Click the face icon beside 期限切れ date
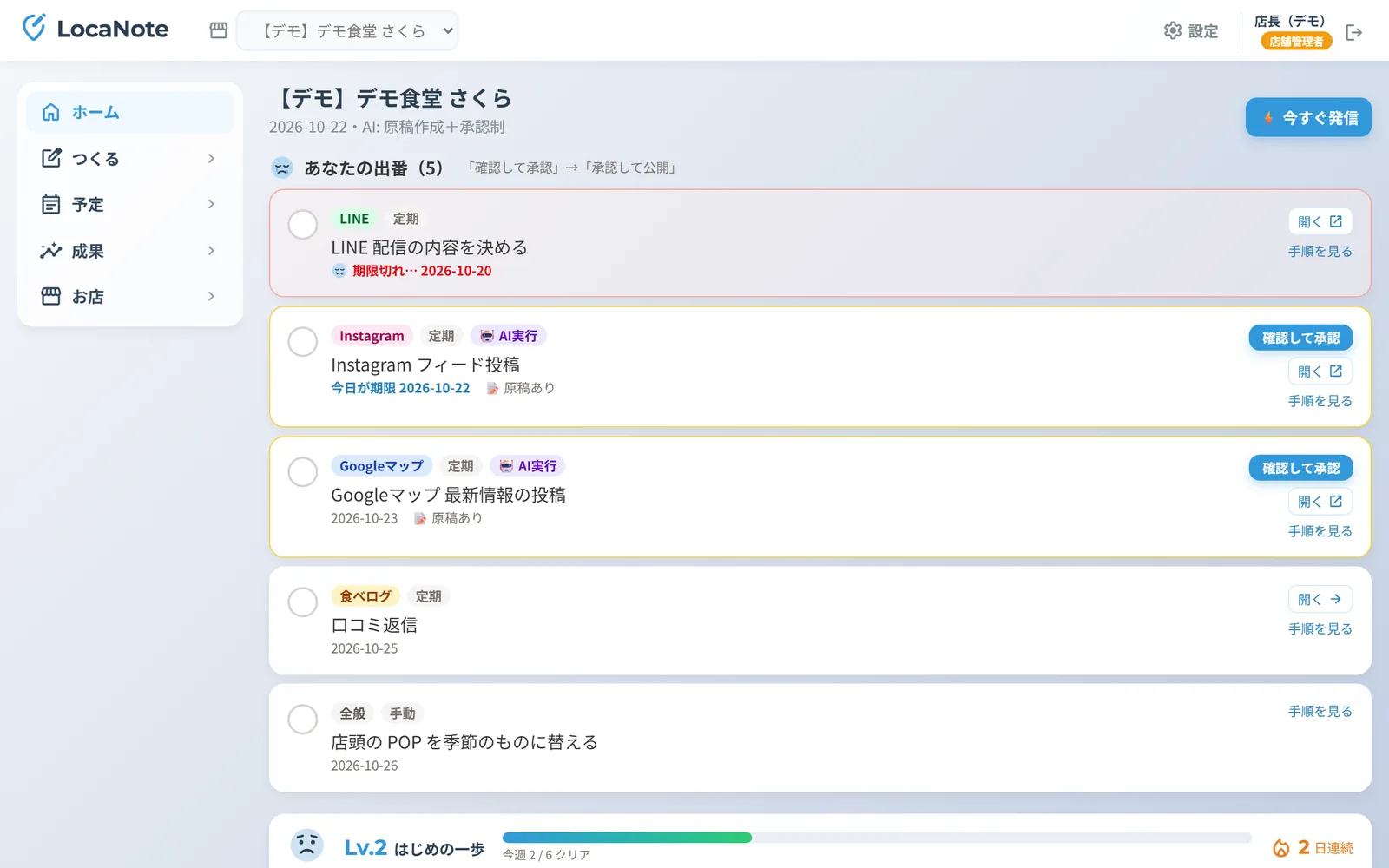 click(x=339, y=271)
